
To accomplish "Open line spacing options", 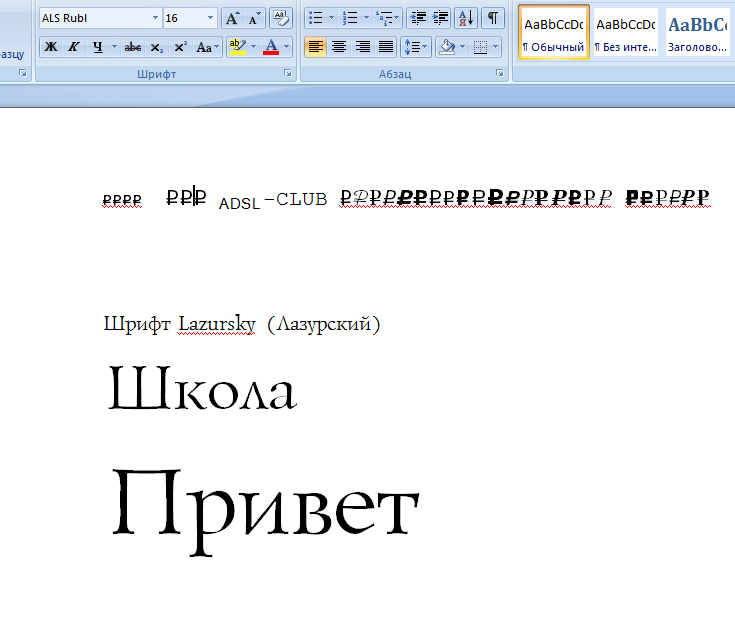I will coord(416,47).
